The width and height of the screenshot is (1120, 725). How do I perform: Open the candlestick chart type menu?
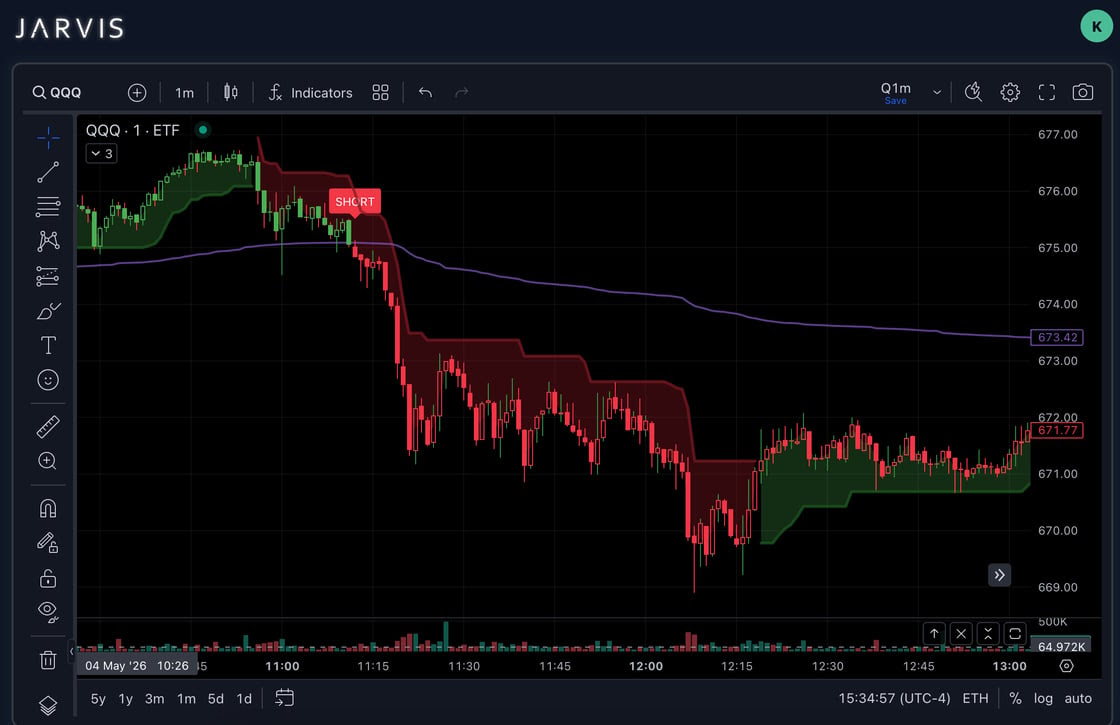tap(231, 92)
